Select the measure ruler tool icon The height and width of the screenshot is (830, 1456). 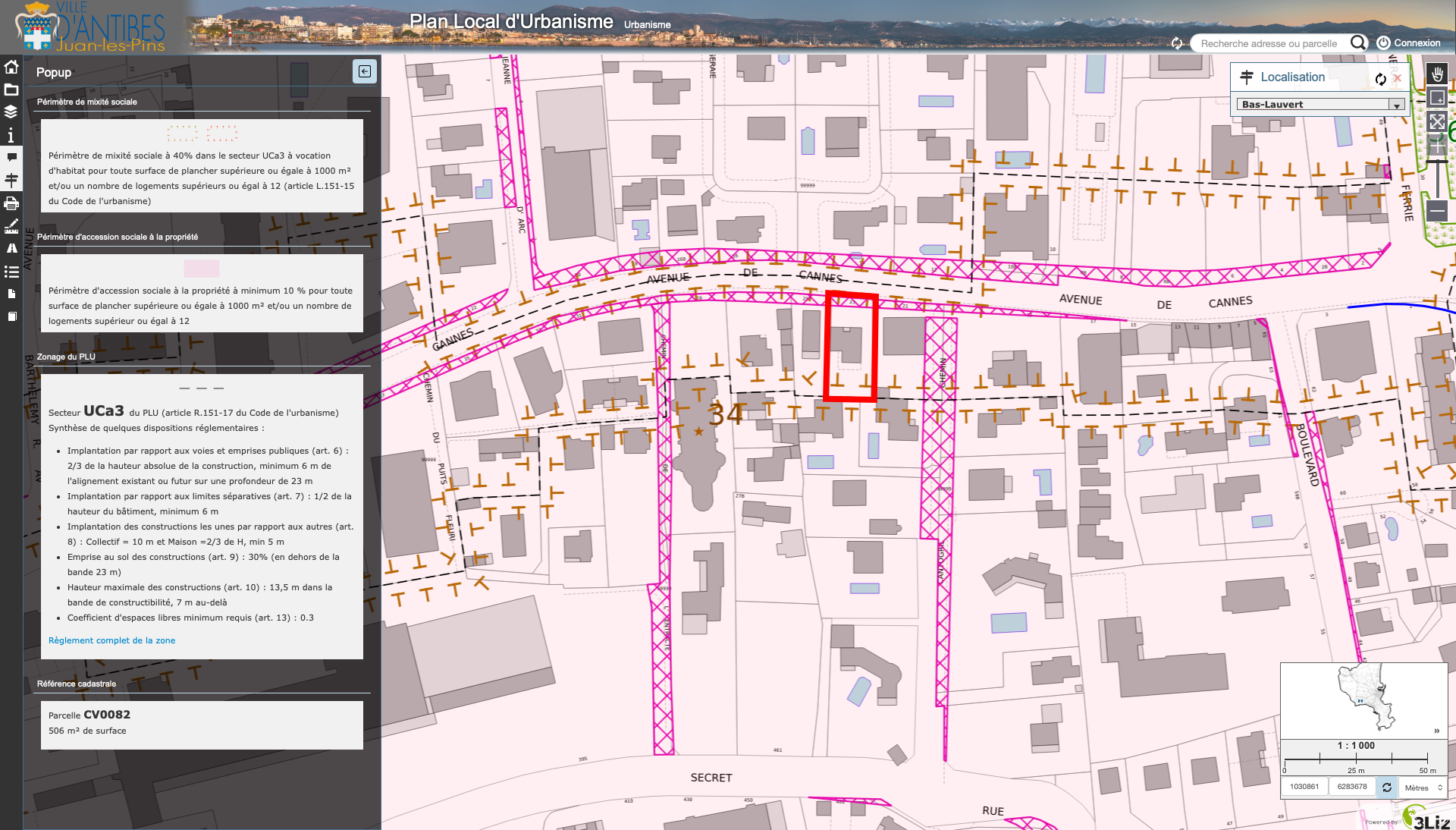tap(11, 226)
